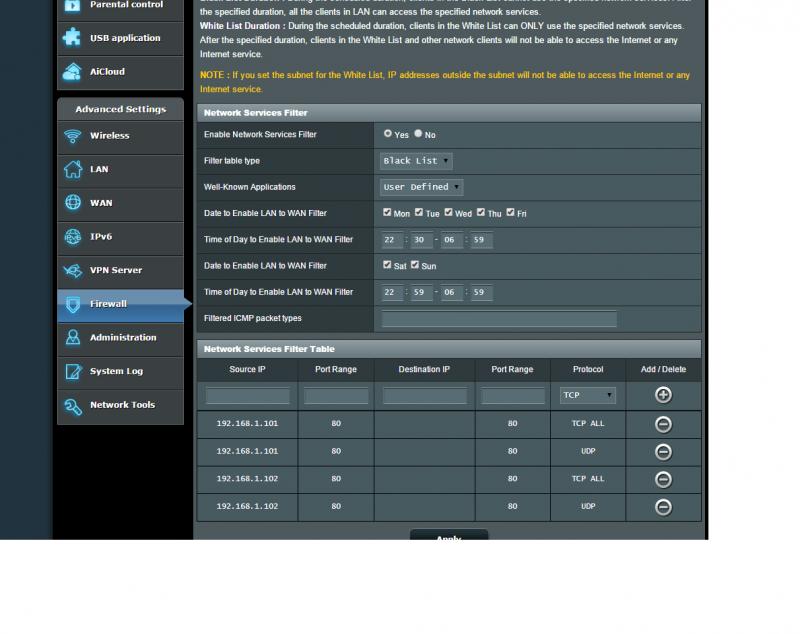Open the Parental control page
800x634 pixels.
click(x=120, y=10)
